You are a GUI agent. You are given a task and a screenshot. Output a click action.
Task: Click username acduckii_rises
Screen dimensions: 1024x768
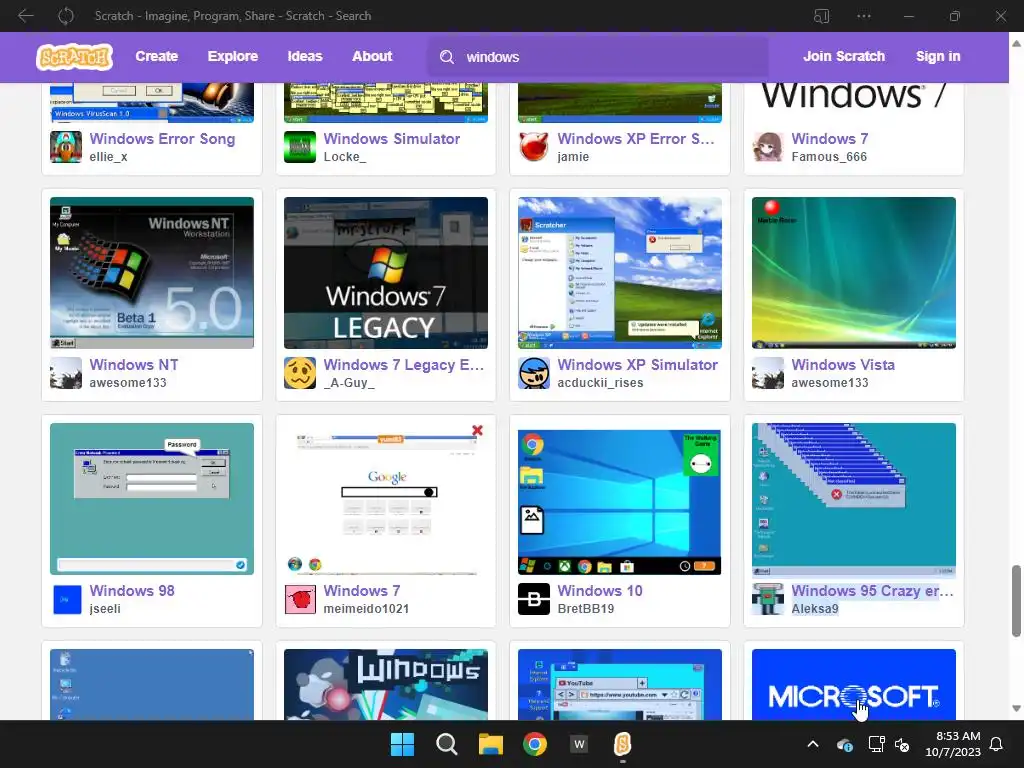pyautogui.click(x=600, y=383)
